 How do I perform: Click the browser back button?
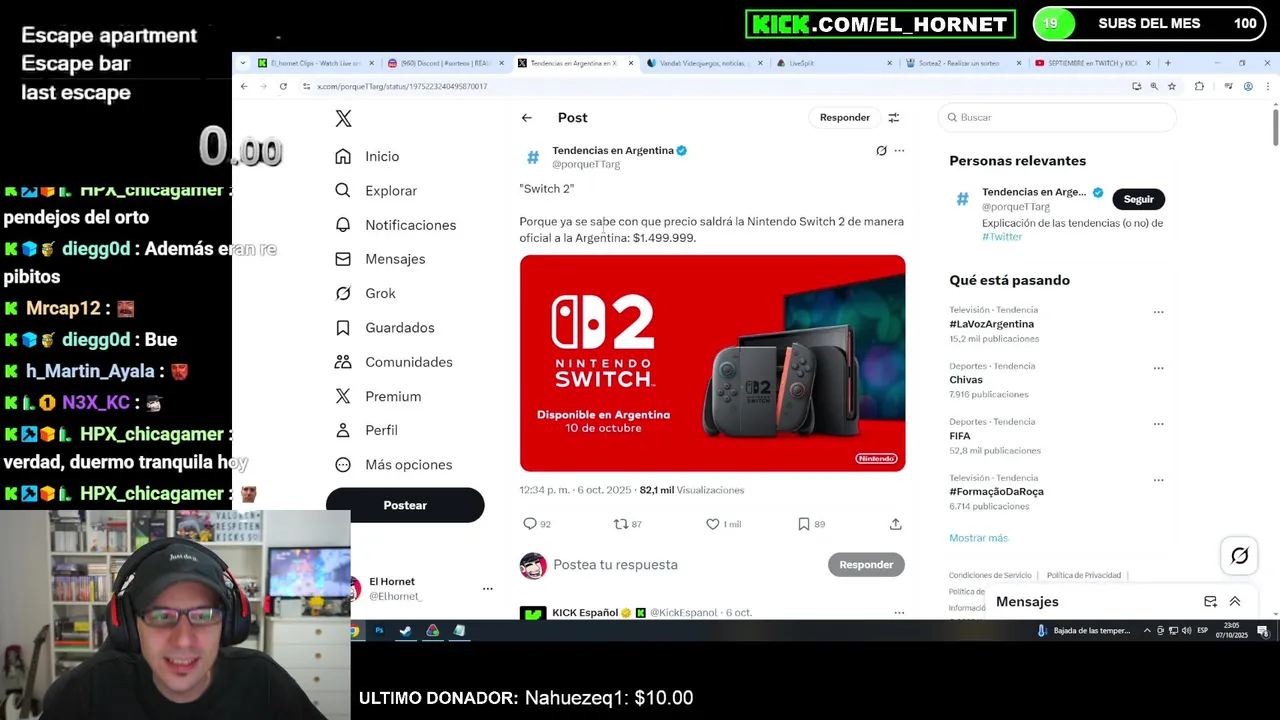(x=244, y=87)
